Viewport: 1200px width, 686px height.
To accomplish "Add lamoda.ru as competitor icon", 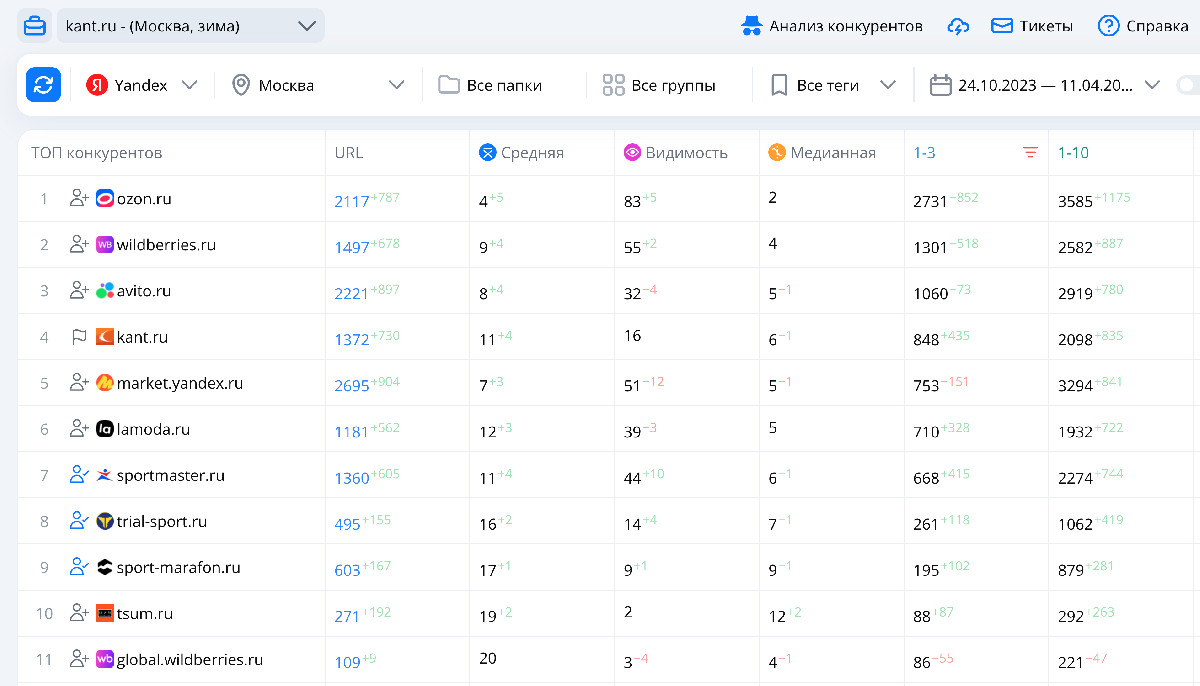I will coord(79,429).
